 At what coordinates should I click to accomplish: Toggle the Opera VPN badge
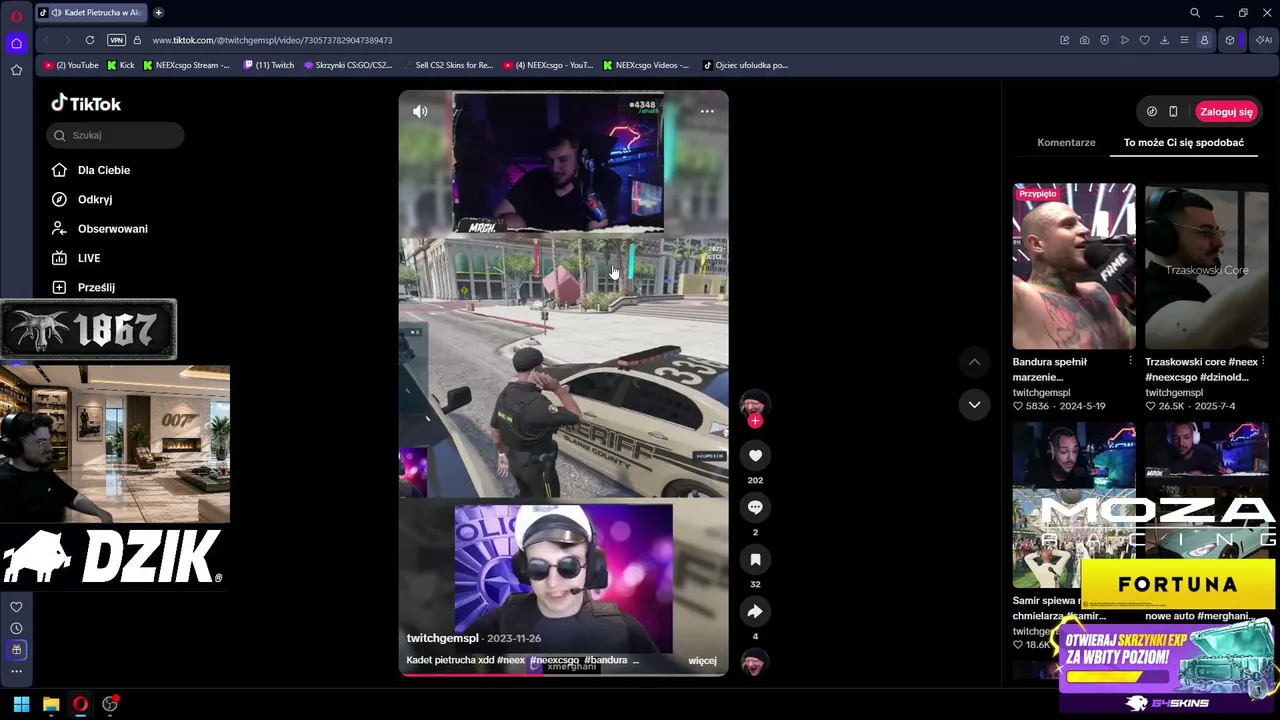coord(117,40)
